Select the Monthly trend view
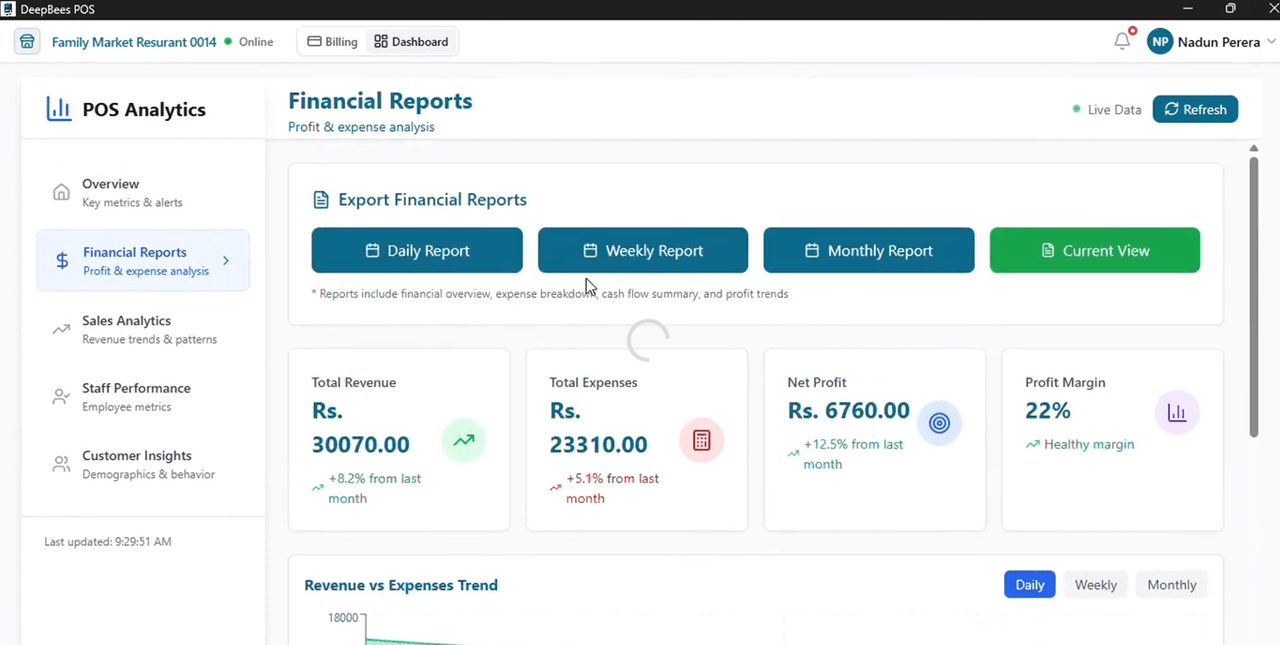The height and width of the screenshot is (645, 1280). pyautogui.click(x=1172, y=585)
